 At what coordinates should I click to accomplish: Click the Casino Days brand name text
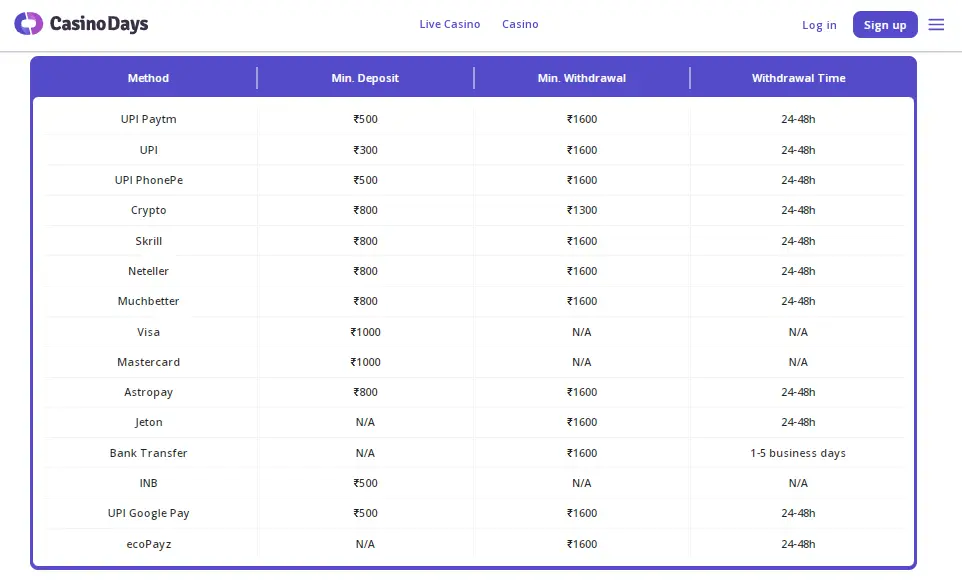click(x=98, y=24)
